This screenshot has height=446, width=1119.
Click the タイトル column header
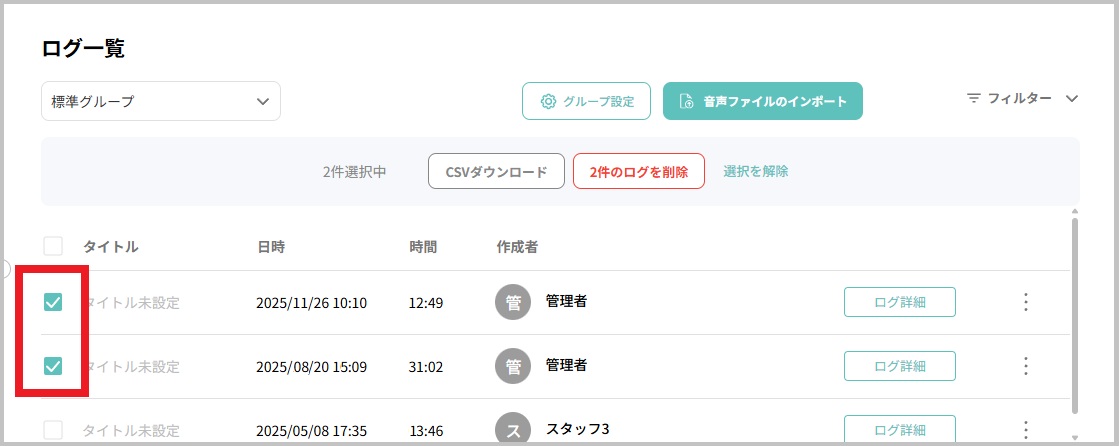pyautogui.click(x=111, y=247)
